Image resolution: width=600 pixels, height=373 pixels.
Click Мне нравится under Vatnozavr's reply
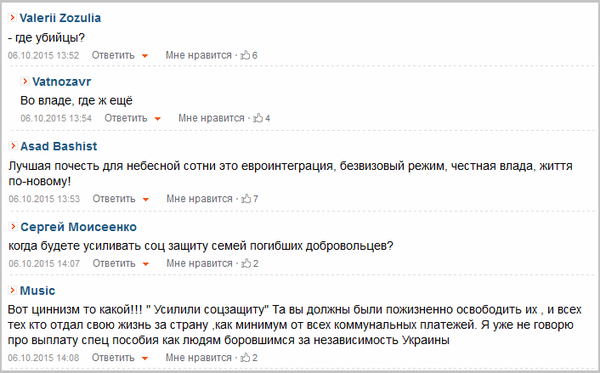211,118
